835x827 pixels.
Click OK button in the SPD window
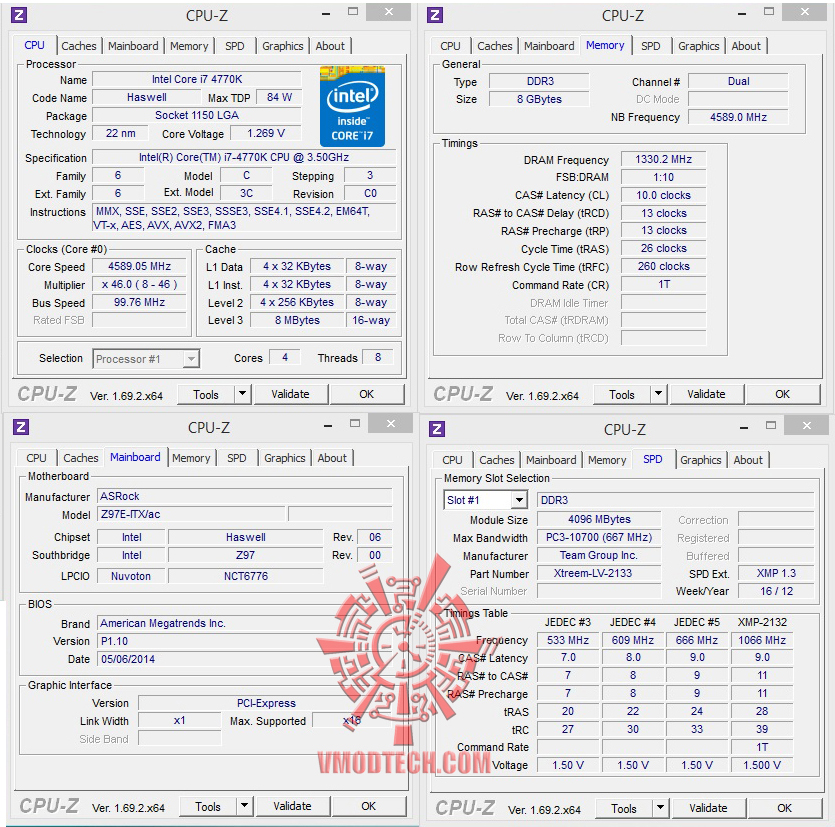point(784,808)
